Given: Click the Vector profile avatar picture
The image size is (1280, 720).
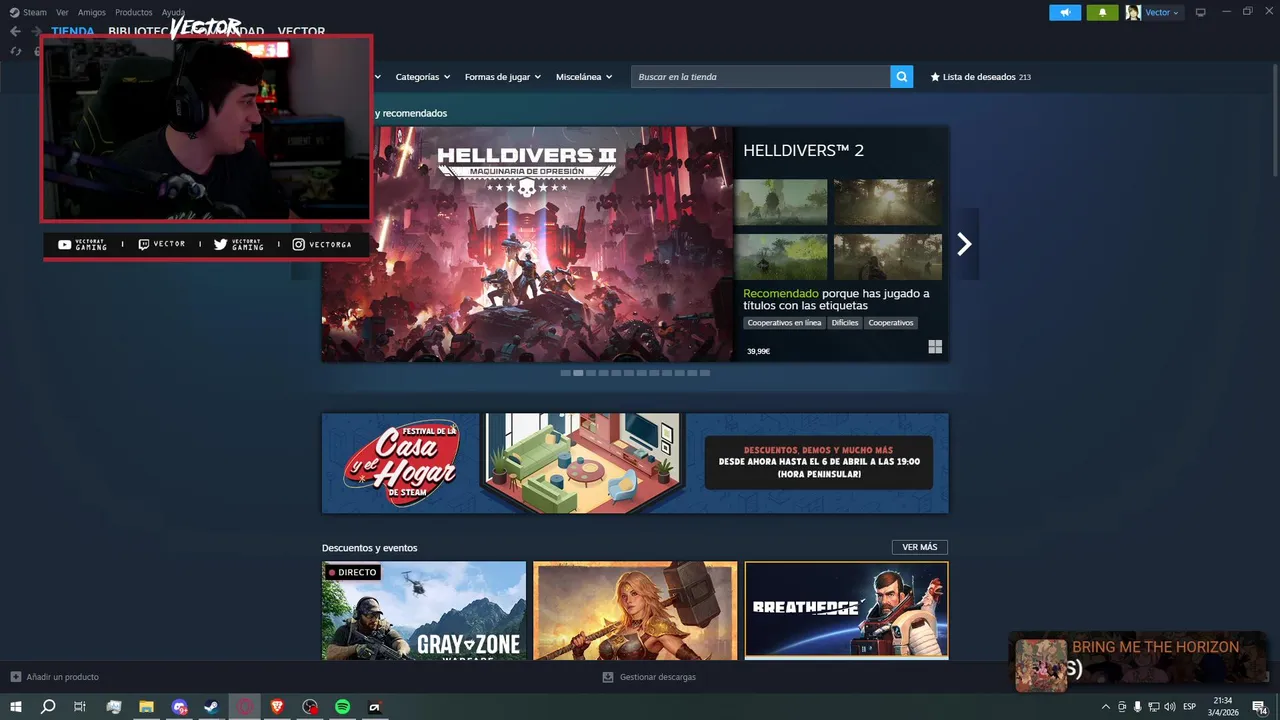Looking at the screenshot, I should pos(1133,12).
